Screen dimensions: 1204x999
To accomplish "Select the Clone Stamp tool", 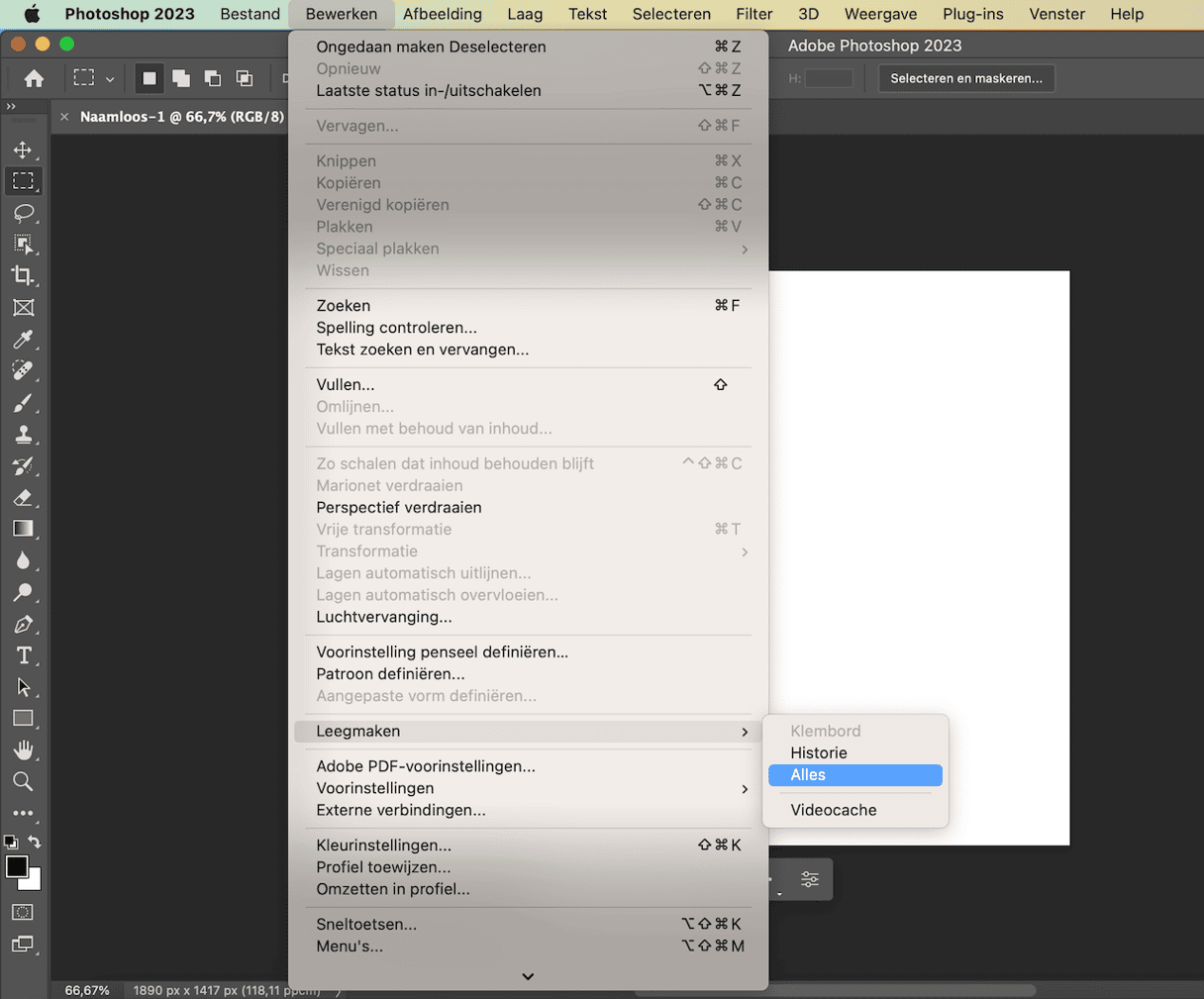I will [23, 435].
